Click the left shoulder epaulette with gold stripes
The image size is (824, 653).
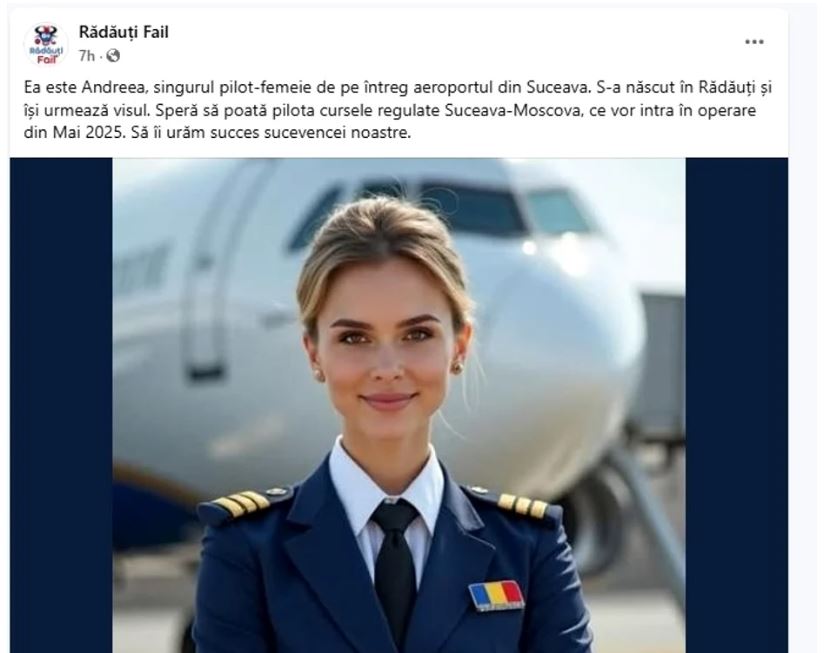240,503
